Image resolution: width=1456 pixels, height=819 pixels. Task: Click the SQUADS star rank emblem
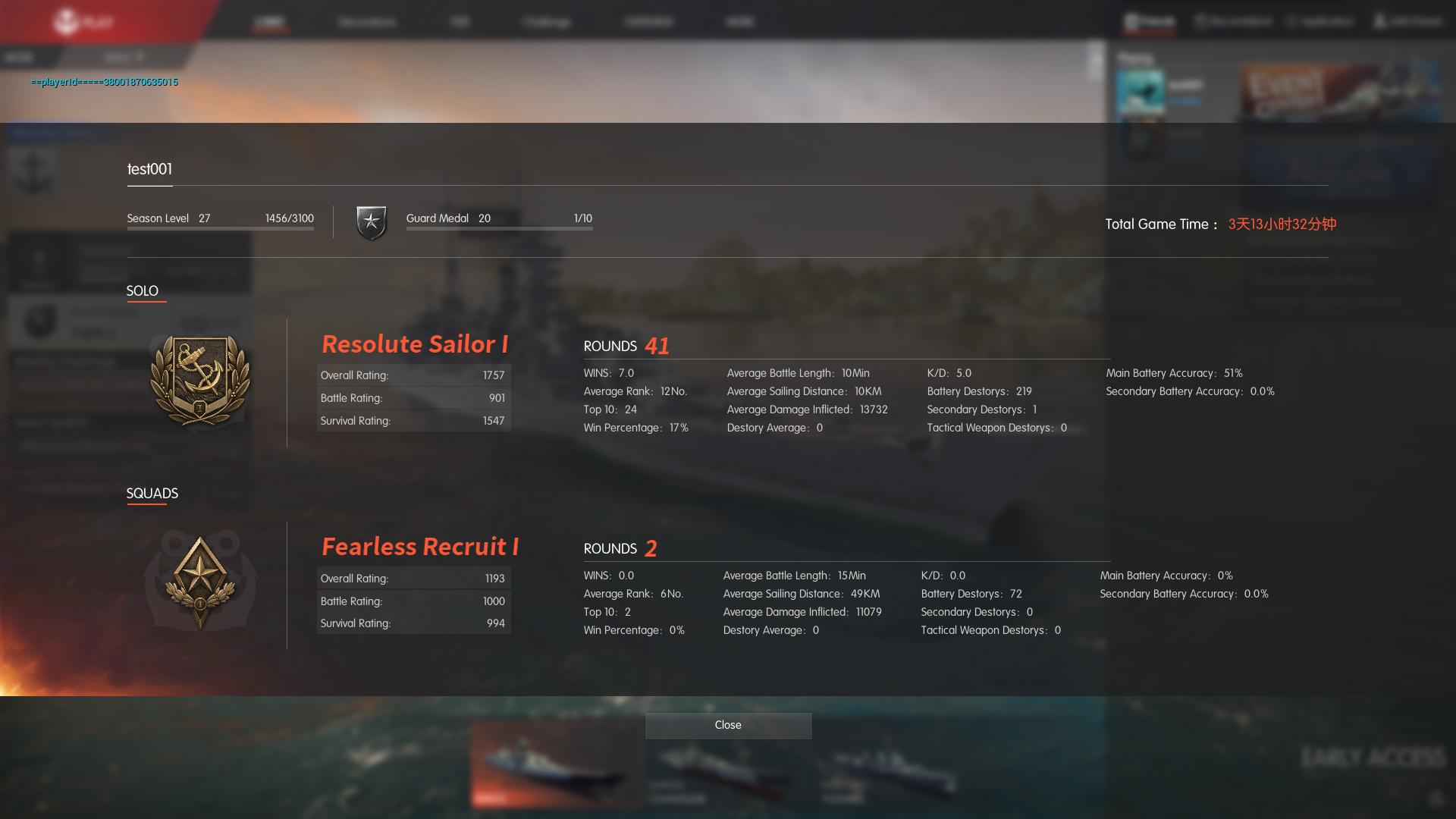(200, 582)
